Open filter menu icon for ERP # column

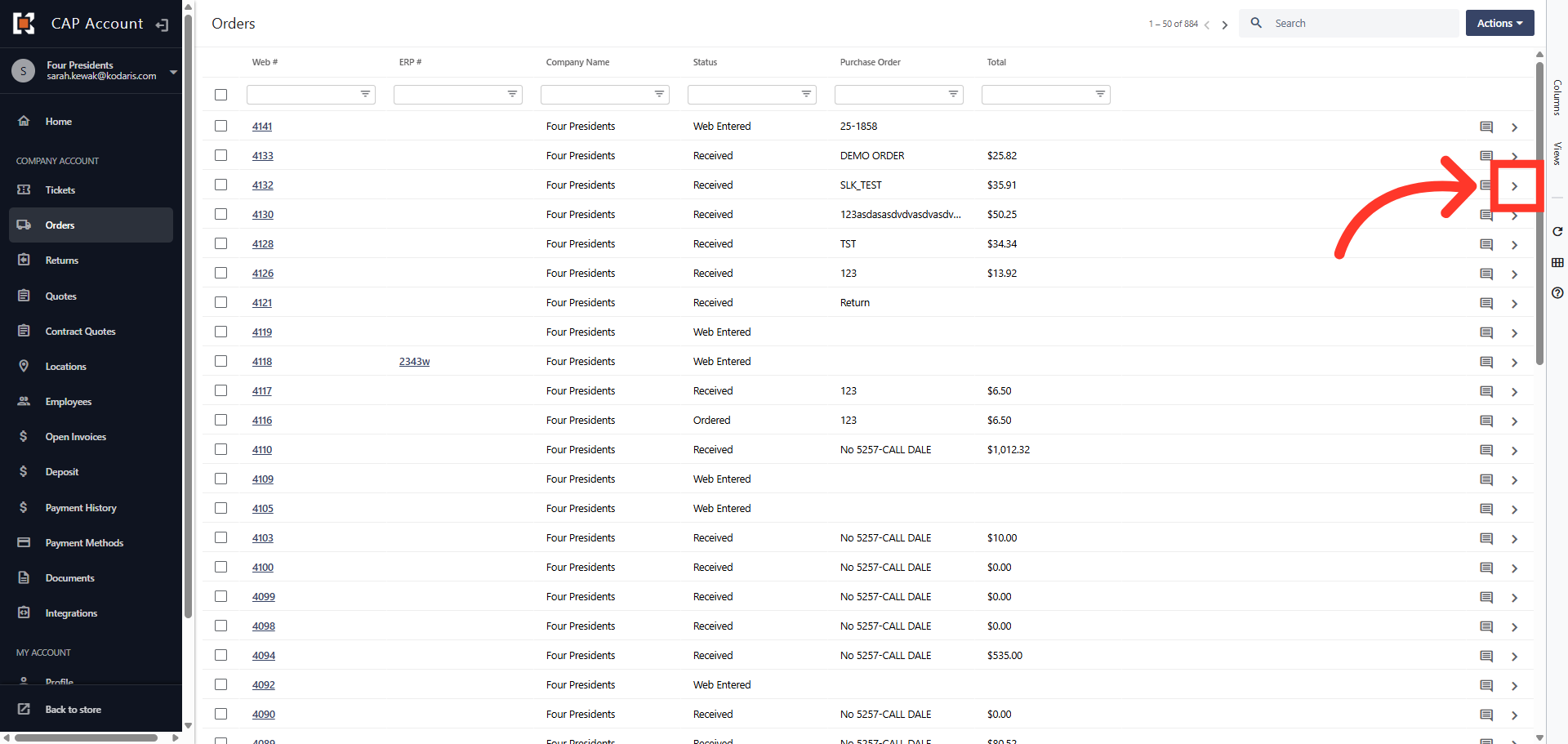click(x=512, y=94)
